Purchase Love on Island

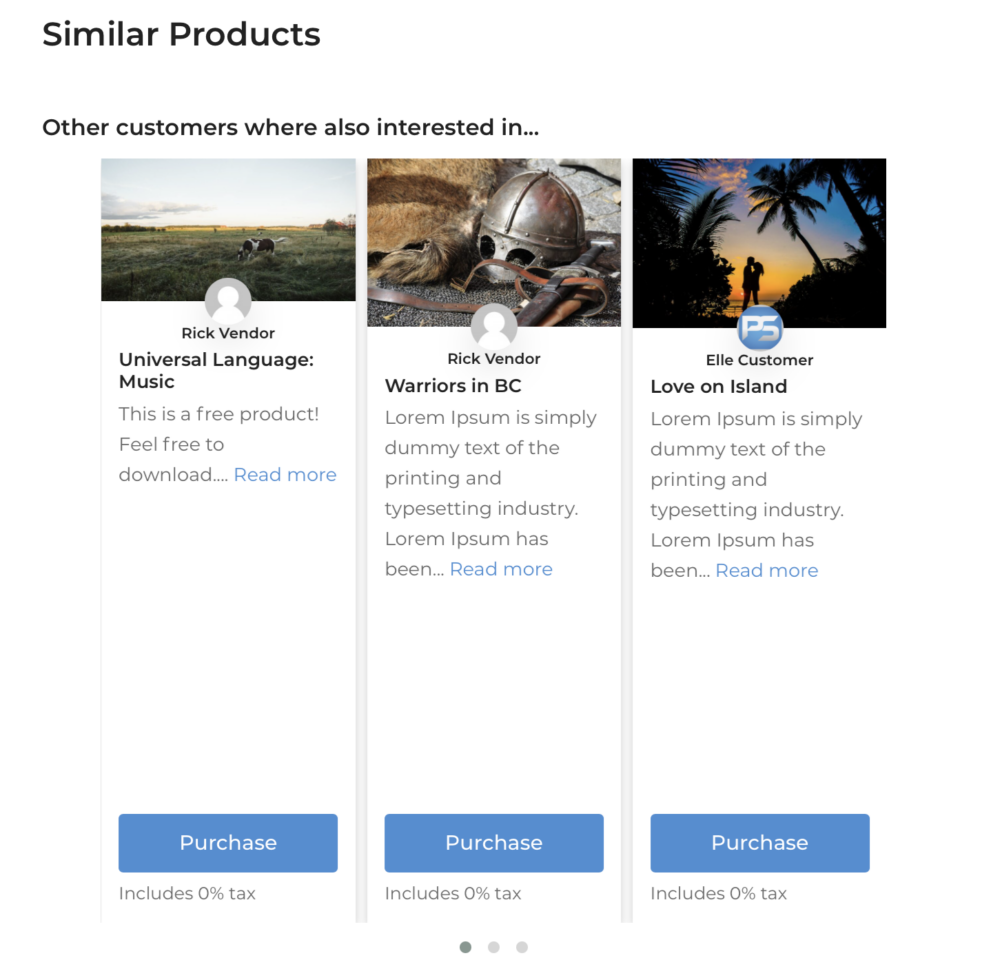click(x=759, y=843)
